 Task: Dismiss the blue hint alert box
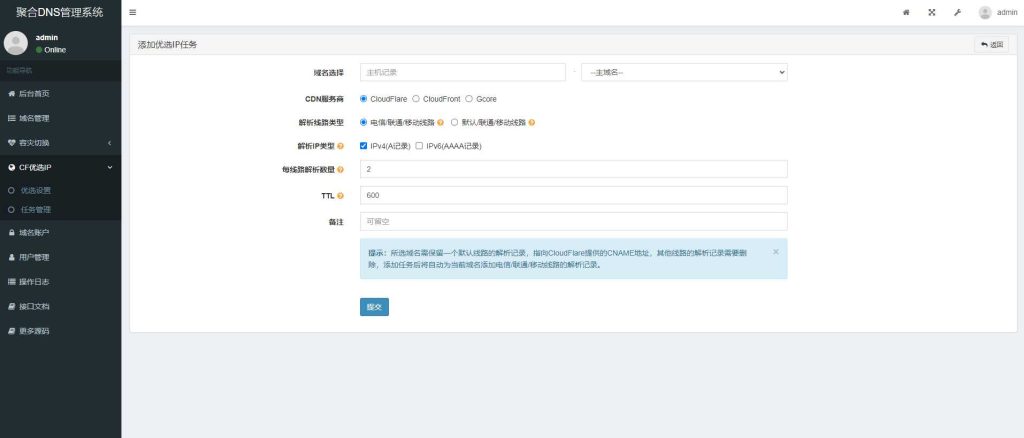pyautogui.click(x=775, y=251)
